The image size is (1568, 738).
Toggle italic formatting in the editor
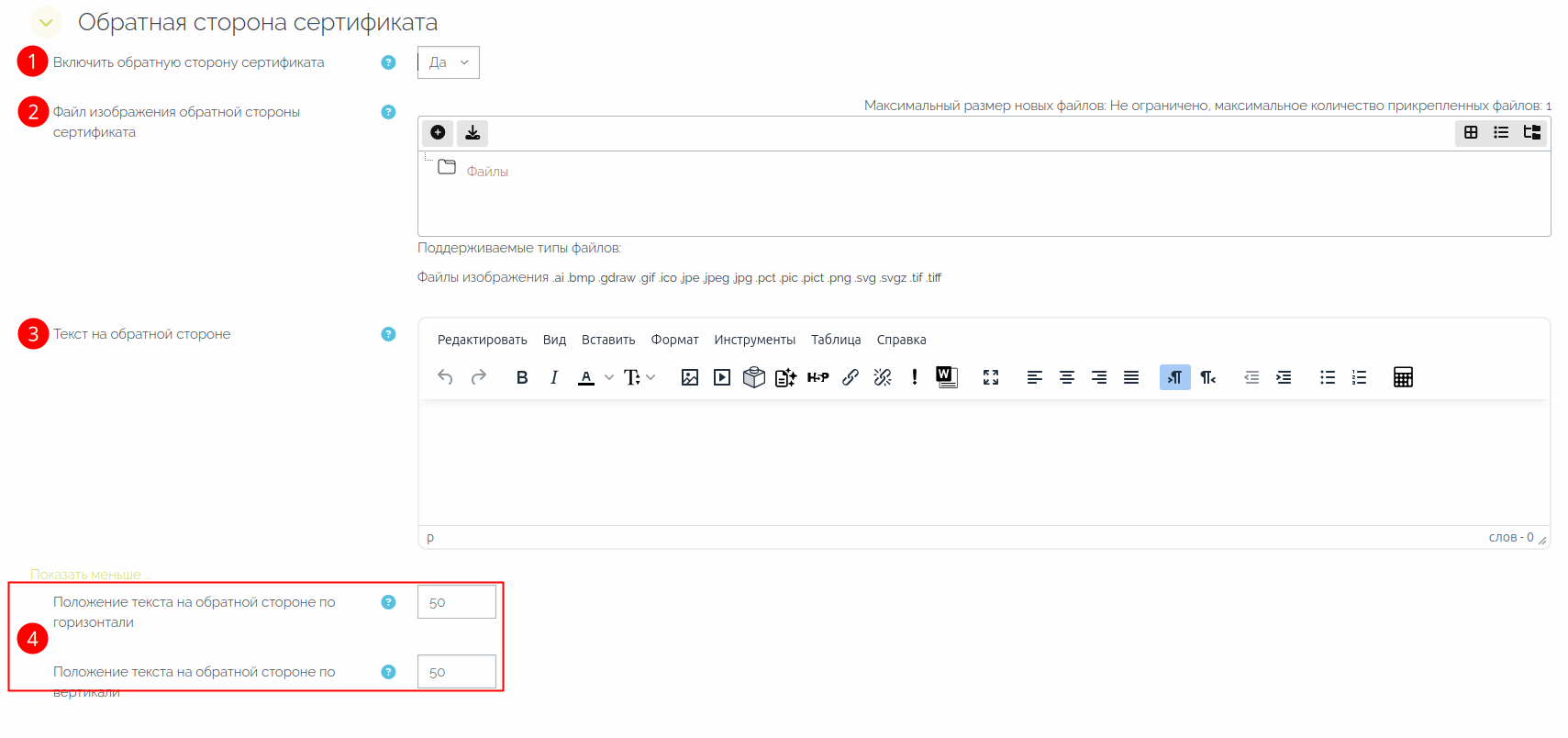coord(554,377)
